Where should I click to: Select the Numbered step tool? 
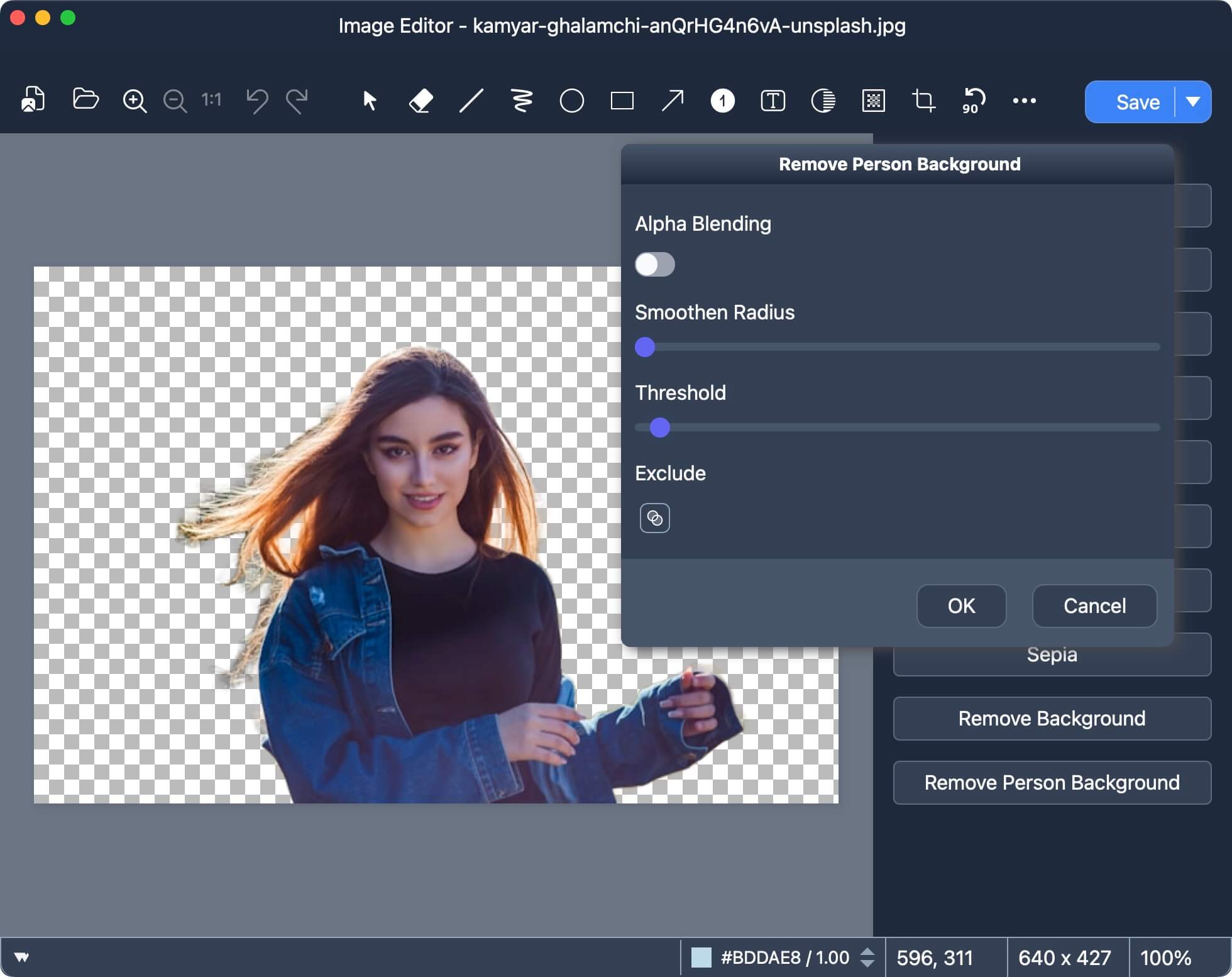click(x=722, y=101)
